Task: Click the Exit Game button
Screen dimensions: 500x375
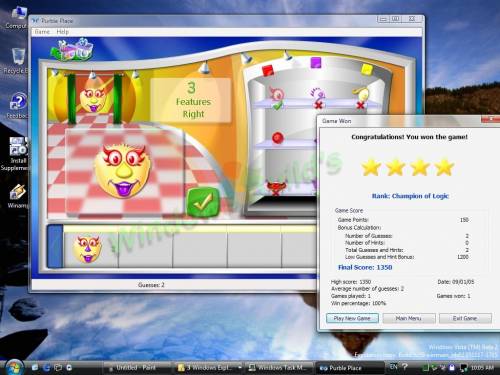Action: point(465,318)
